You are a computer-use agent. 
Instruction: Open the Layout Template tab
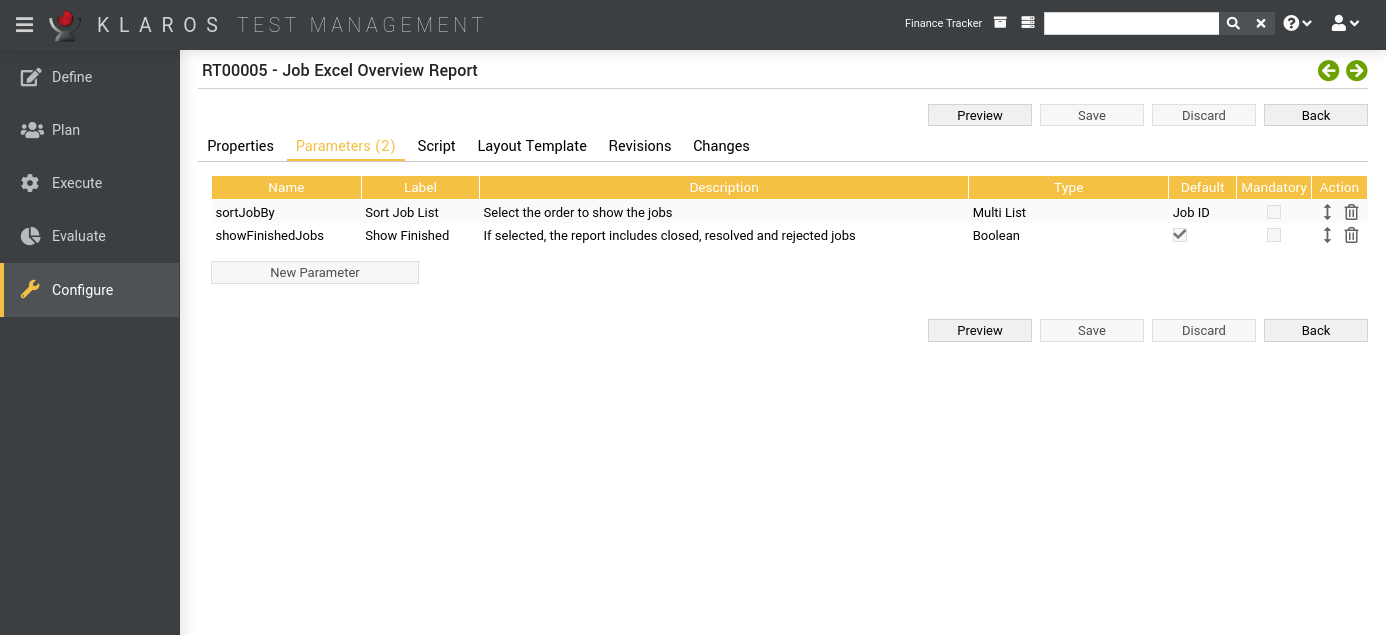pyautogui.click(x=531, y=146)
